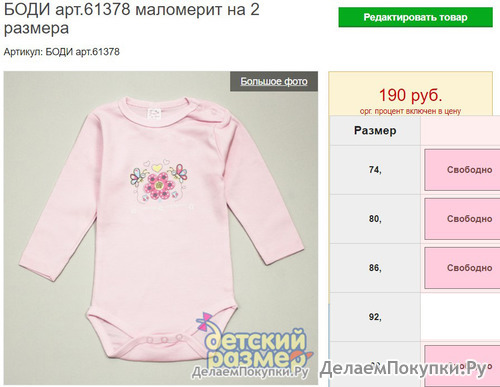
Task: Open the Большое фото link
Action: coord(274,81)
